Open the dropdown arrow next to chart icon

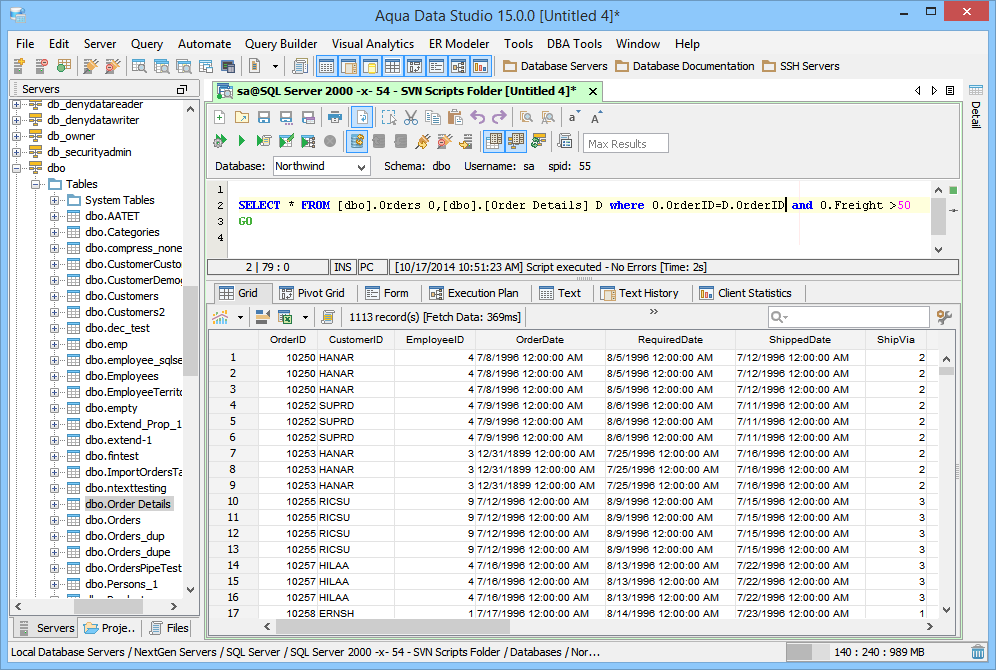point(240,317)
